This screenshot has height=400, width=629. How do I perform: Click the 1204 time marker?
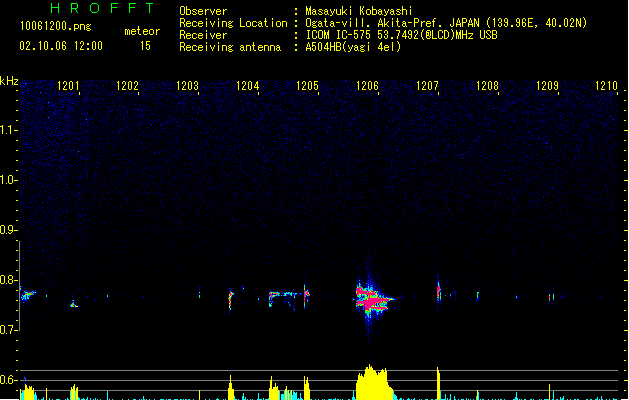pyautogui.click(x=248, y=86)
